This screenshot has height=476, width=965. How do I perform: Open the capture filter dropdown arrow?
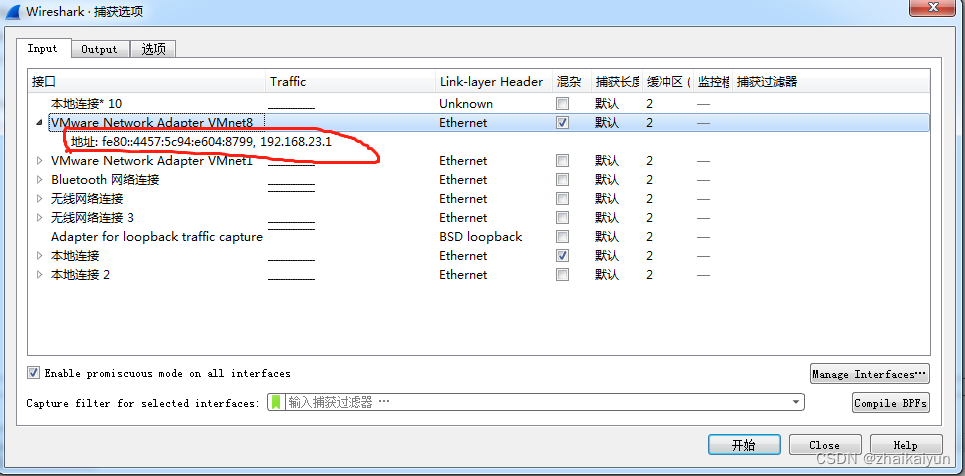tap(797, 402)
